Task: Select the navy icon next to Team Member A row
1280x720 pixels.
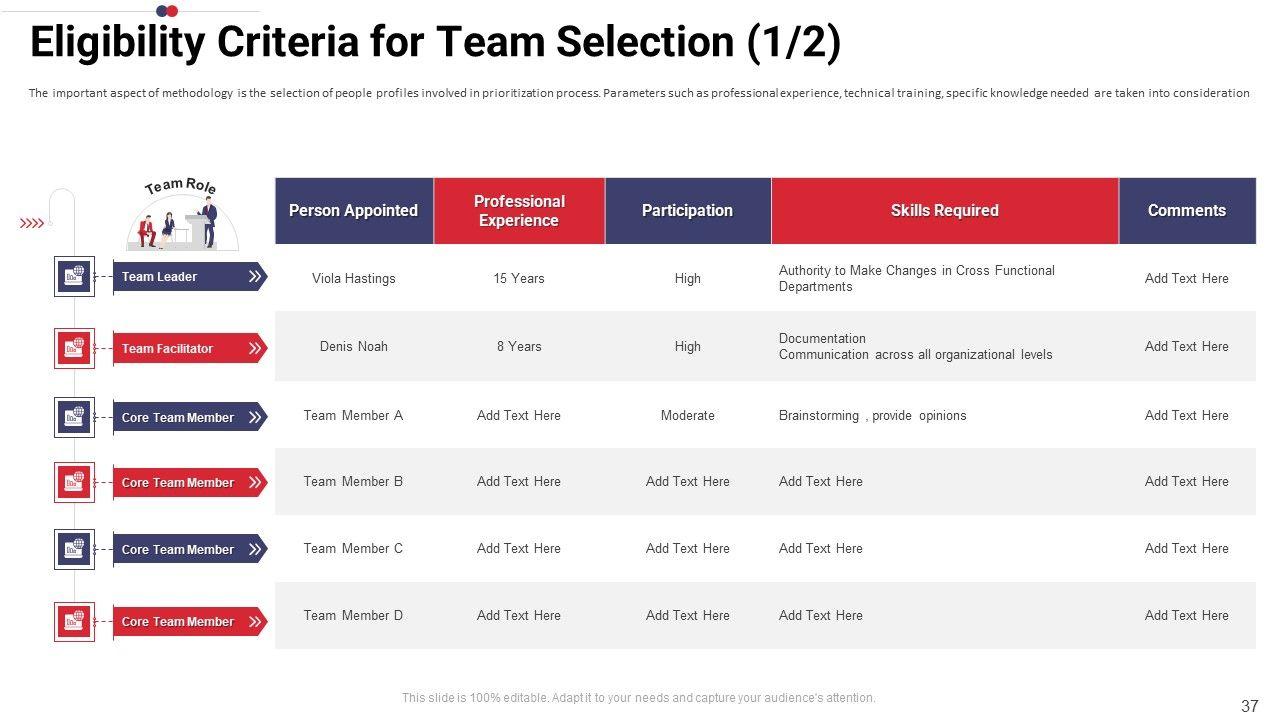Action: click(x=74, y=417)
